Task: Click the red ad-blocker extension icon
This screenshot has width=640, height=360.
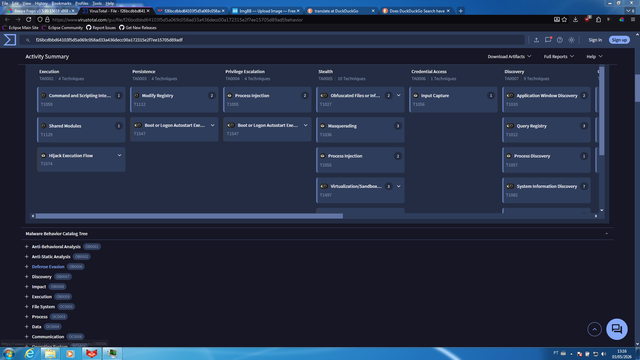Action: pos(587,19)
